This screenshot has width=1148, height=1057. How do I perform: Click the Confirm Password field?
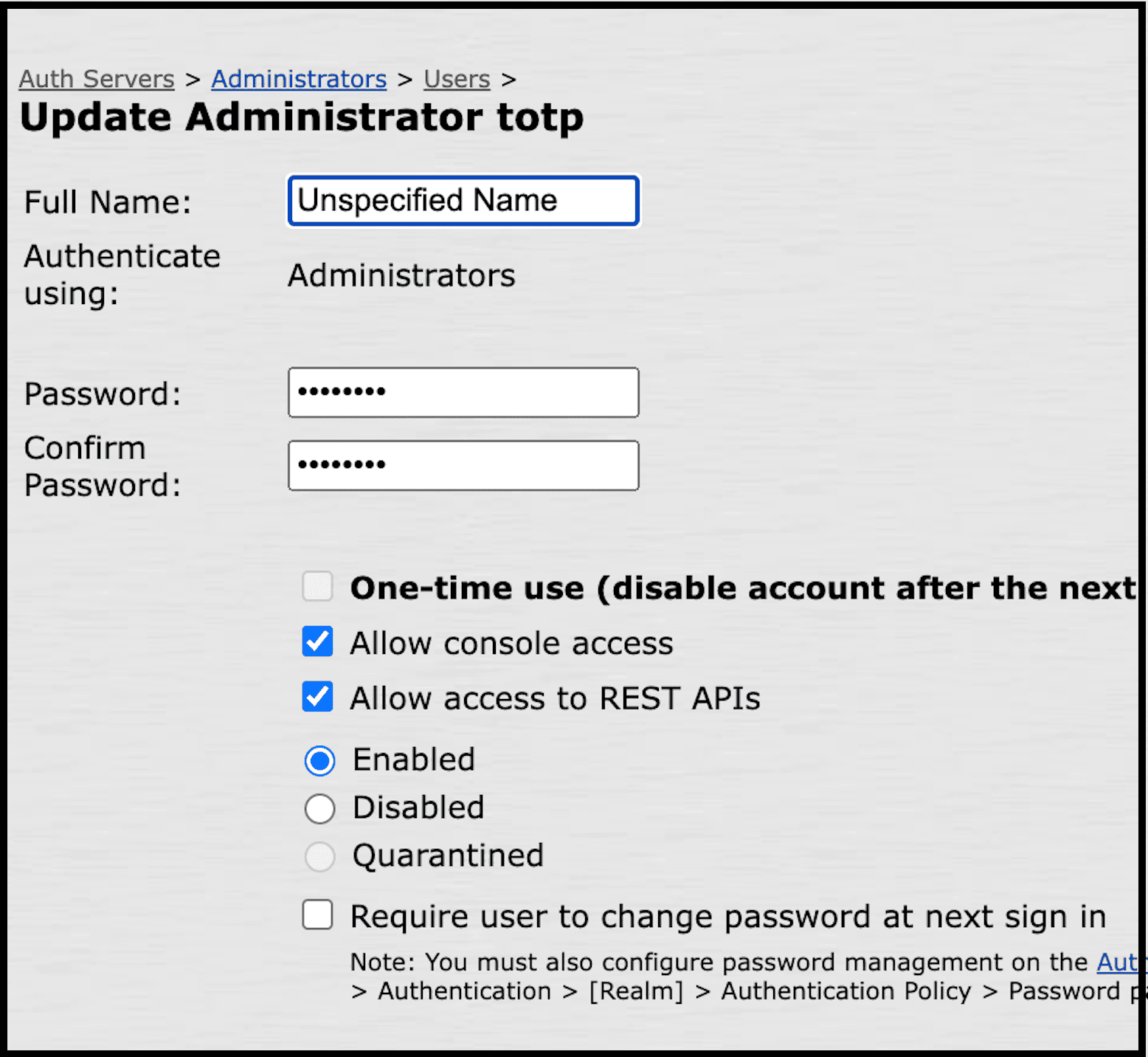click(463, 465)
